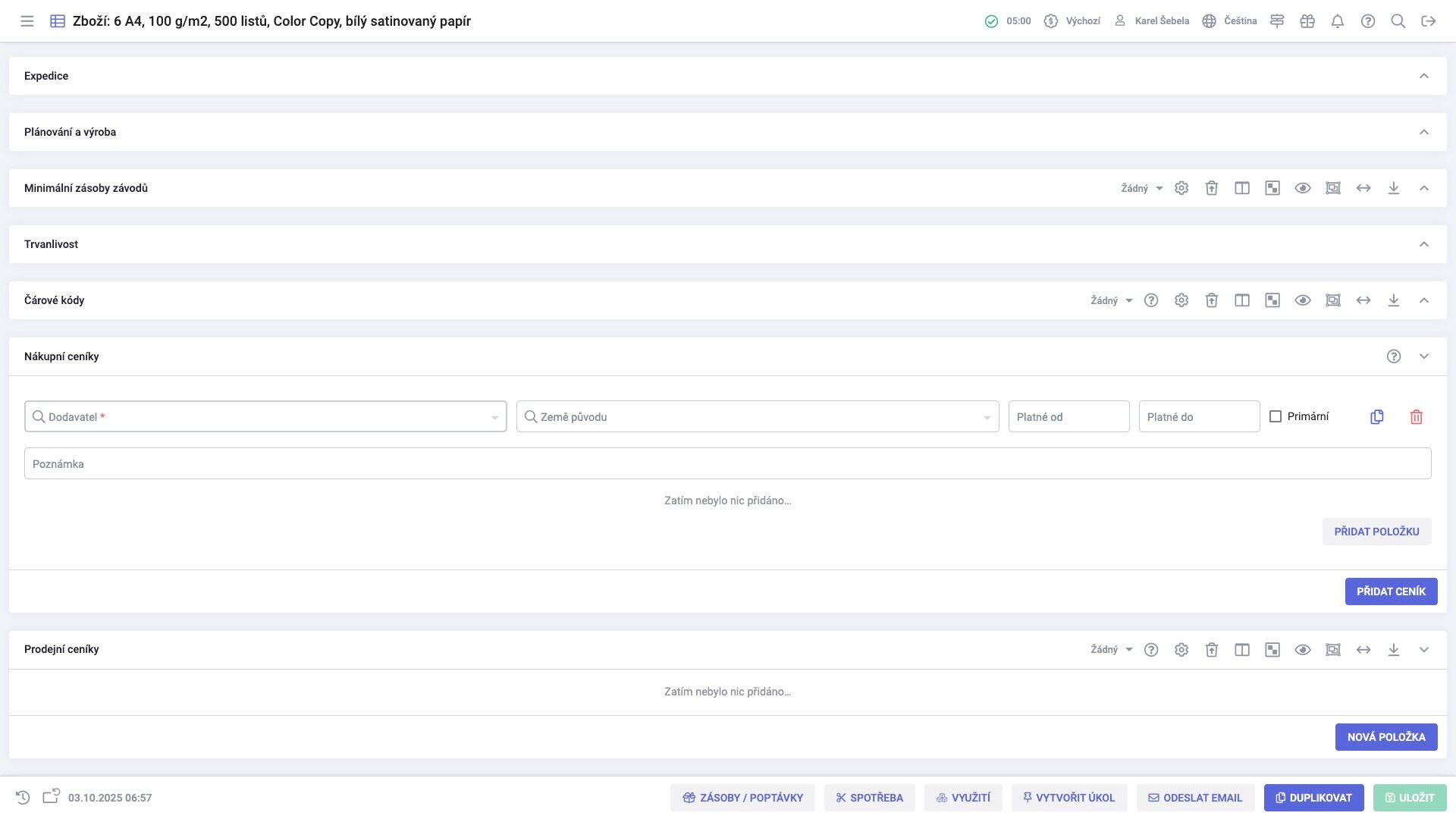Click the PŘIDAT CENÍK button
The image size is (1456, 819).
point(1391,591)
